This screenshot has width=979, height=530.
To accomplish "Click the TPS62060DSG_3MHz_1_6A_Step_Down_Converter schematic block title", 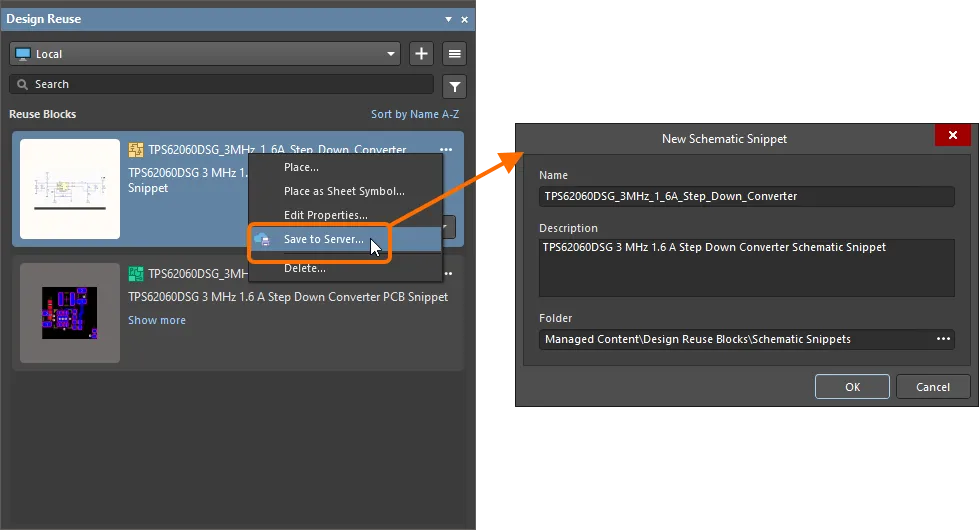I will click(277, 150).
